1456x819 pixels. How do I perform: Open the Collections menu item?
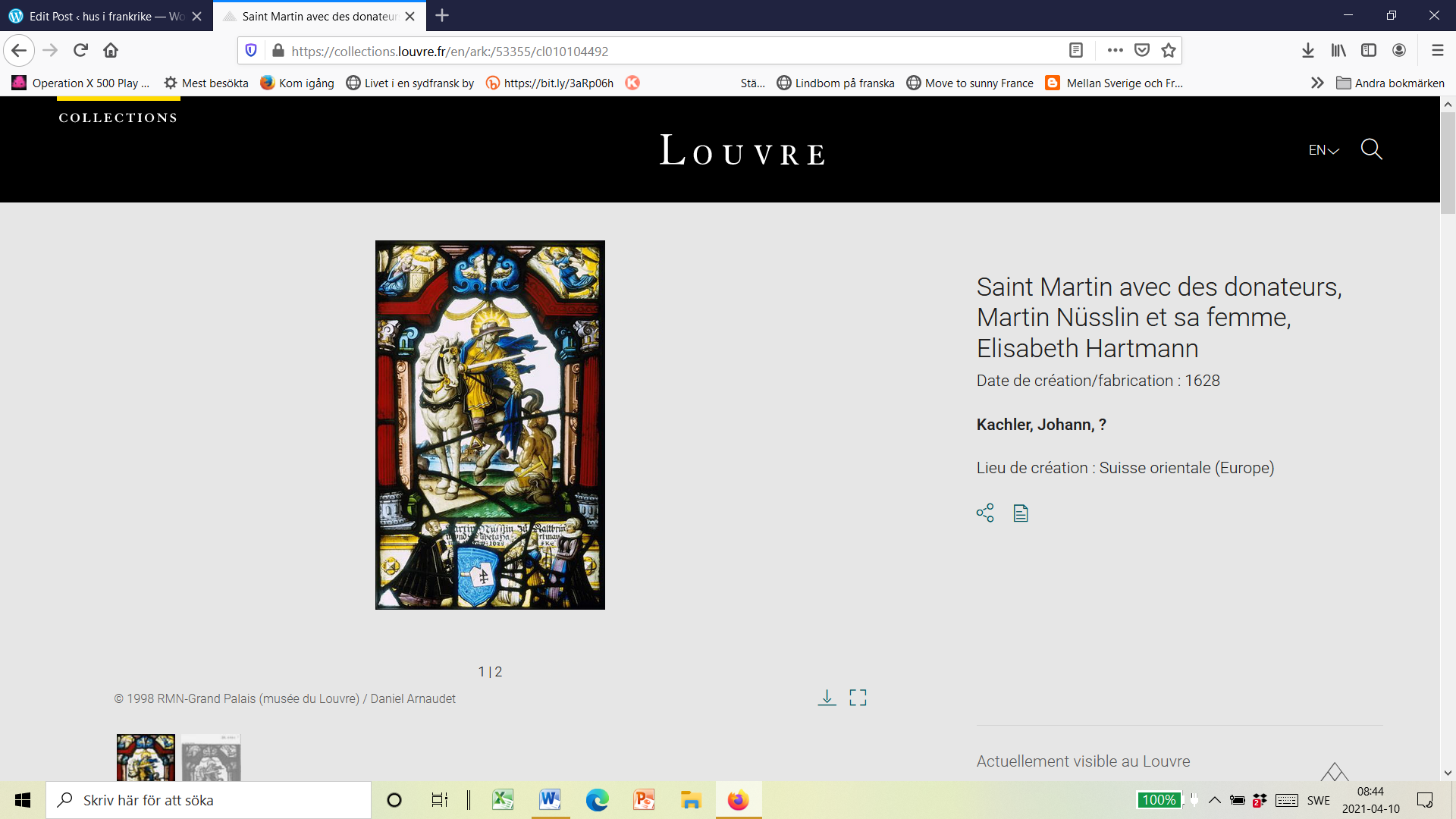coord(118,118)
